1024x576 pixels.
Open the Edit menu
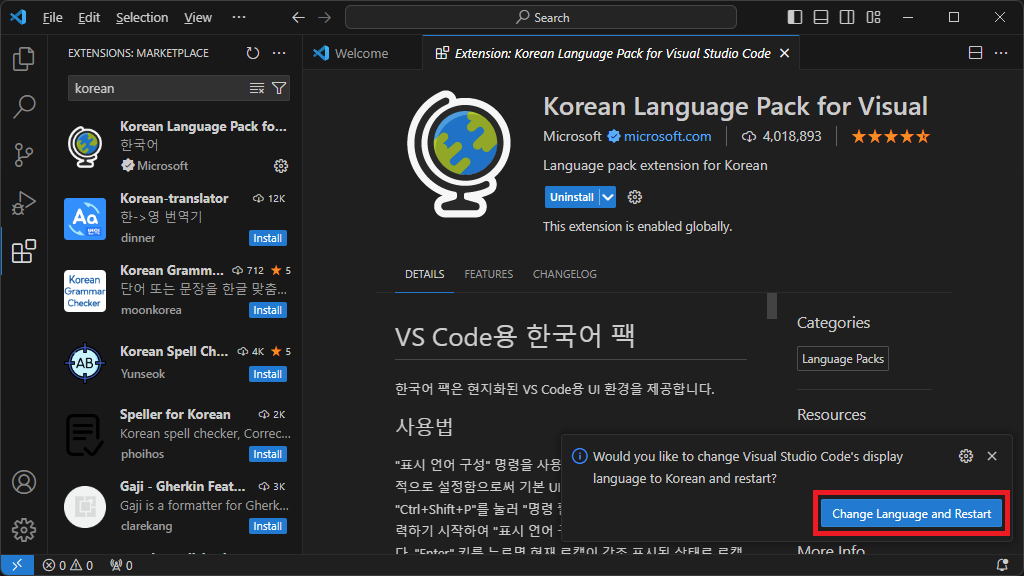[89, 18]
